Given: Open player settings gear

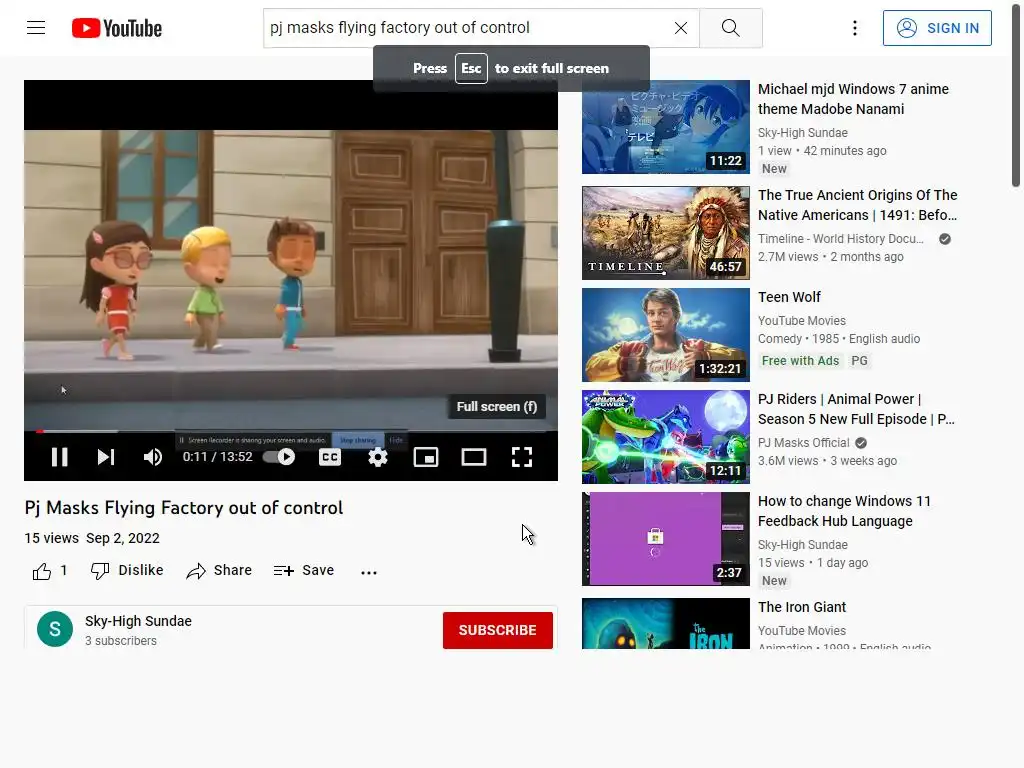Looking at the screenshot, I should (x=377, y=457).
